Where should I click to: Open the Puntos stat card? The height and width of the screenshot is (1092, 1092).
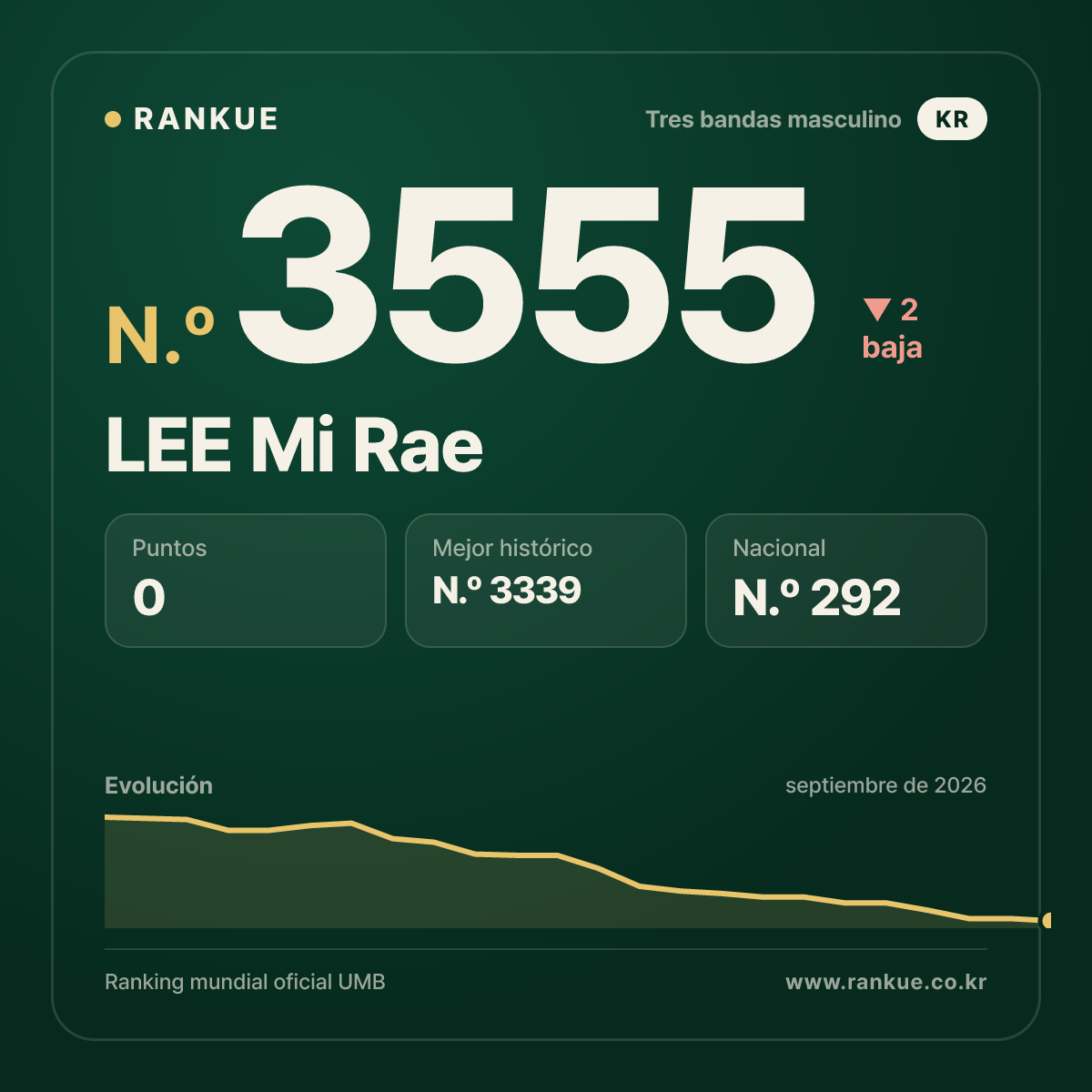click(246, 581)
